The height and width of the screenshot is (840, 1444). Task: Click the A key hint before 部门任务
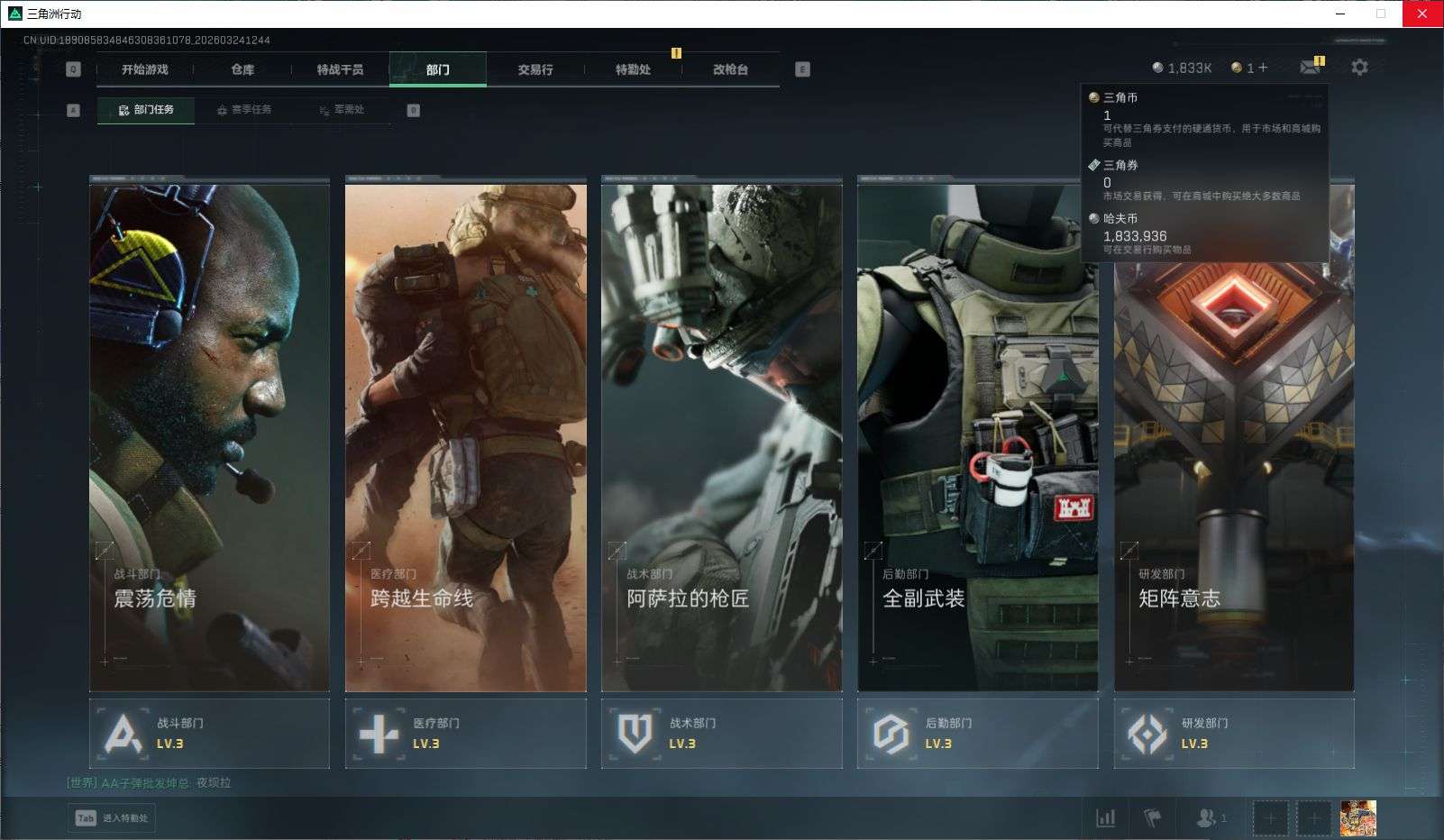coord(74,110)
